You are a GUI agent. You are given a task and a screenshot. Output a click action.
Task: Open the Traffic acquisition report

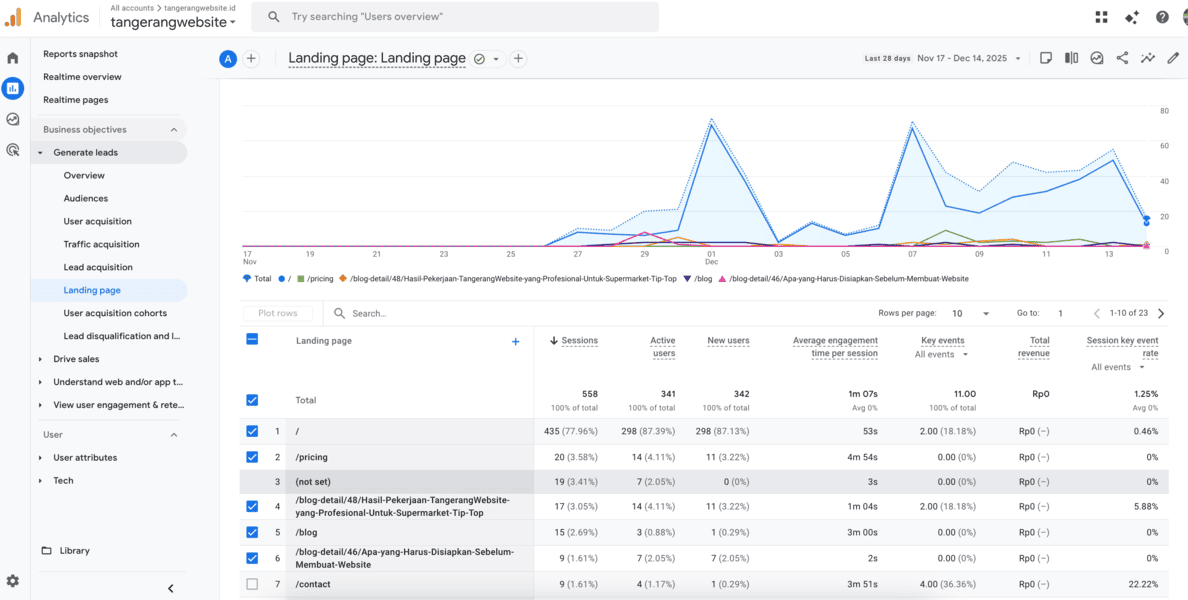pyautogui.click(x=101, y=244)
